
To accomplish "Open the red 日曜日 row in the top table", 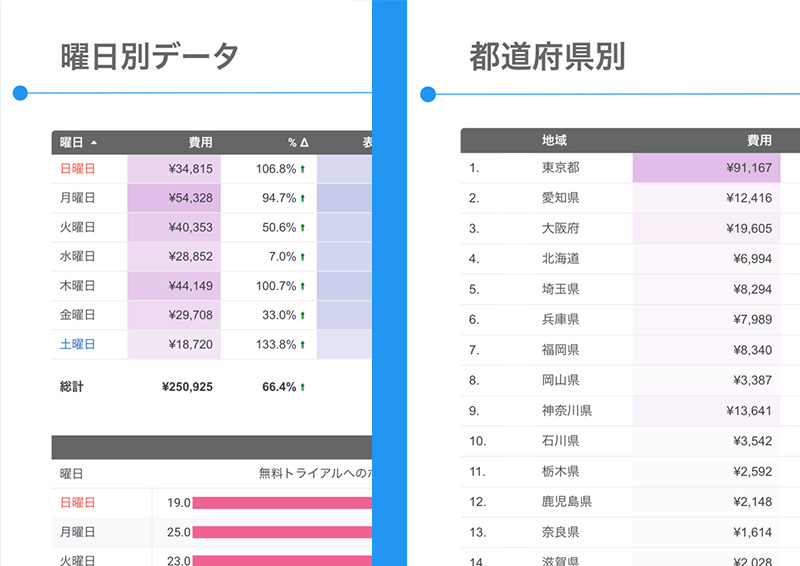I will click(x=78, y=169).
